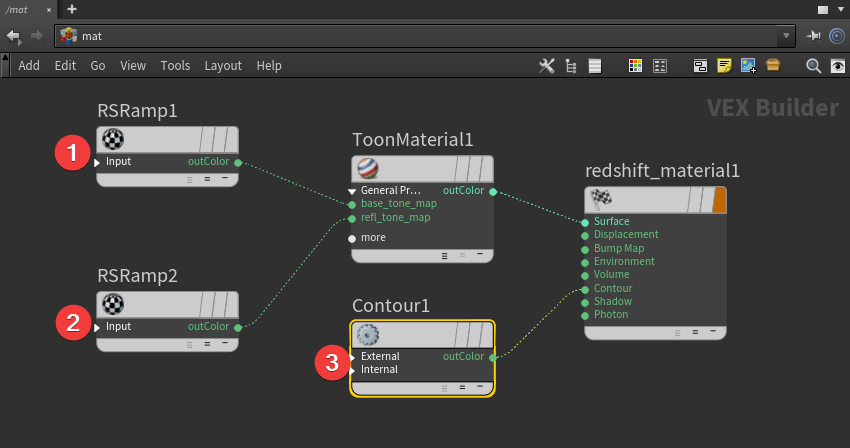The image size is (850, 448).
Task: Open the Tools menu
Action: point(175,66)
